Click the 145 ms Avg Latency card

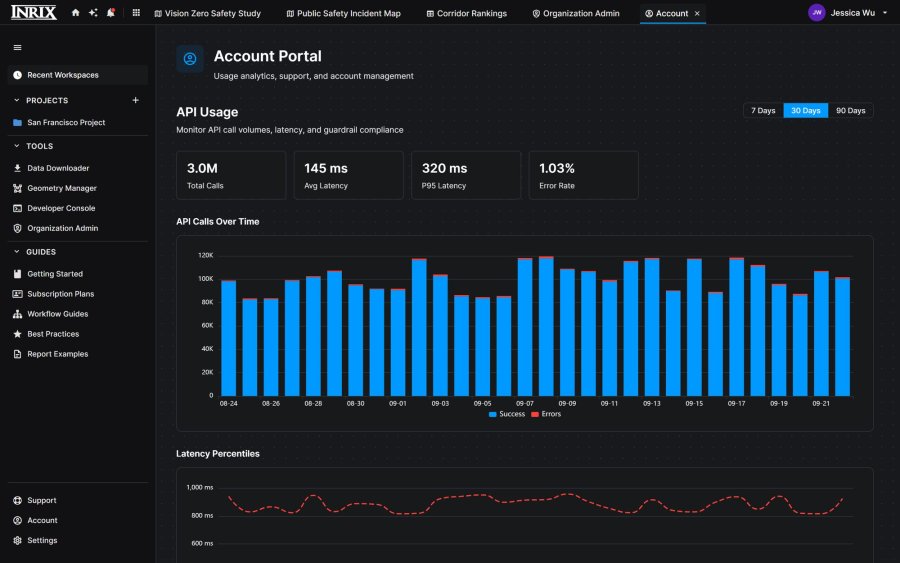click(348, 176)
